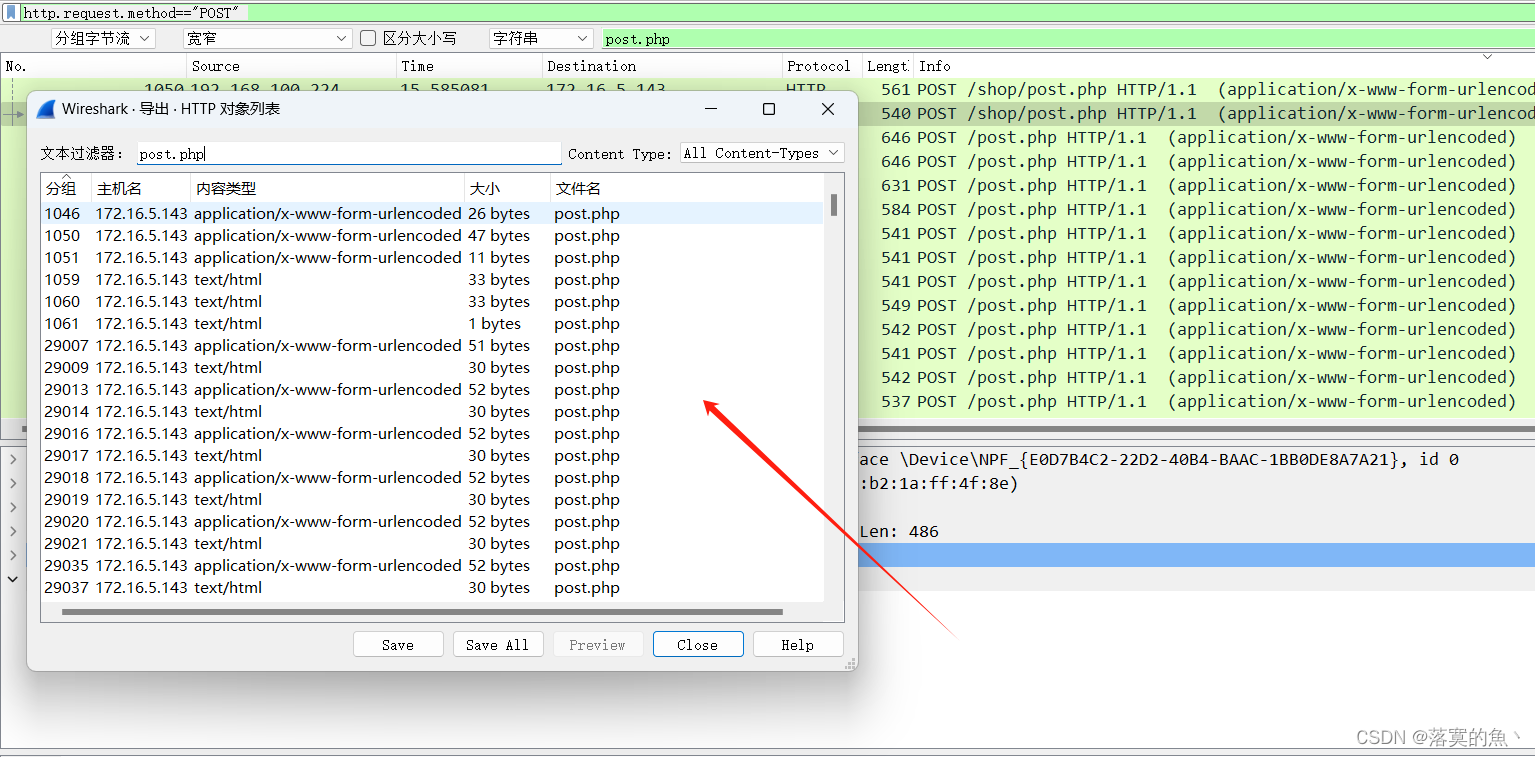Image resolution: width=1535 pixels, height=757 pixels.
Task: Select the packet with length 584
Action: 1195,210
